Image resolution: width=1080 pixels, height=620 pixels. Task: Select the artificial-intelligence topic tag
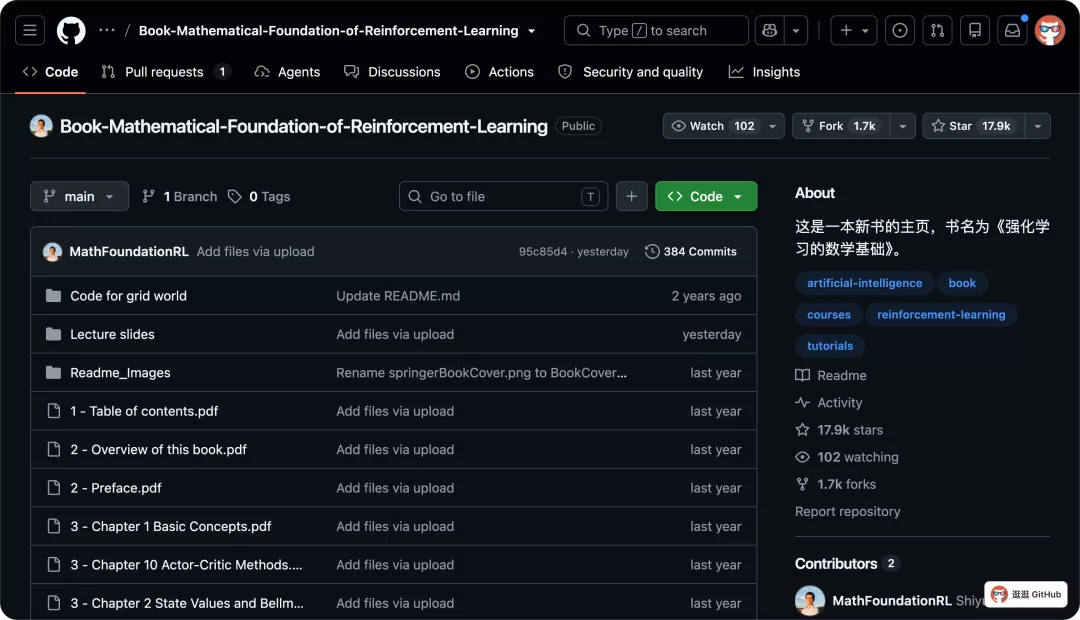pyautogui.click(x=864, y=283)
